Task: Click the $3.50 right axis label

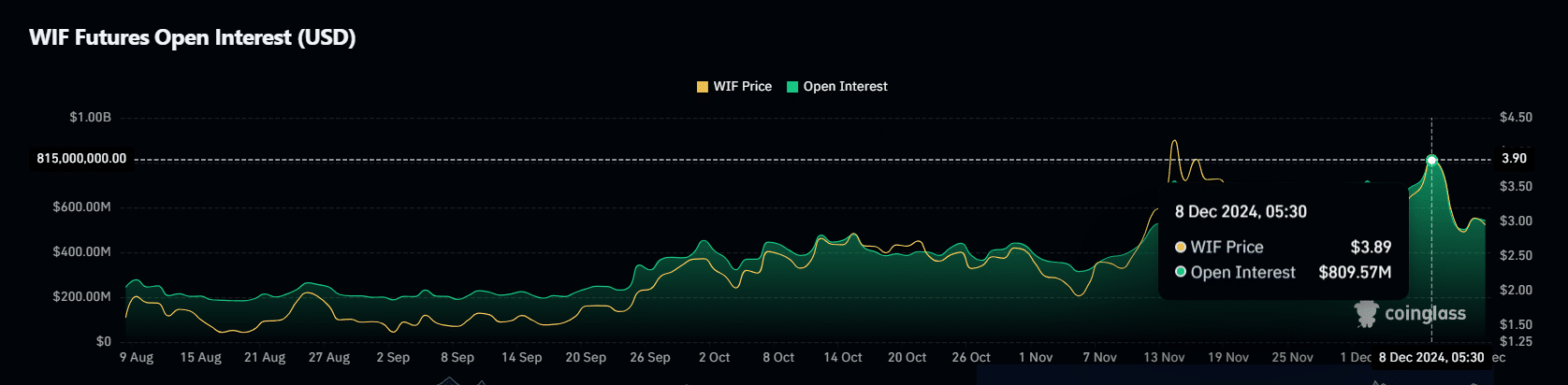Action: click(1516, 186)
